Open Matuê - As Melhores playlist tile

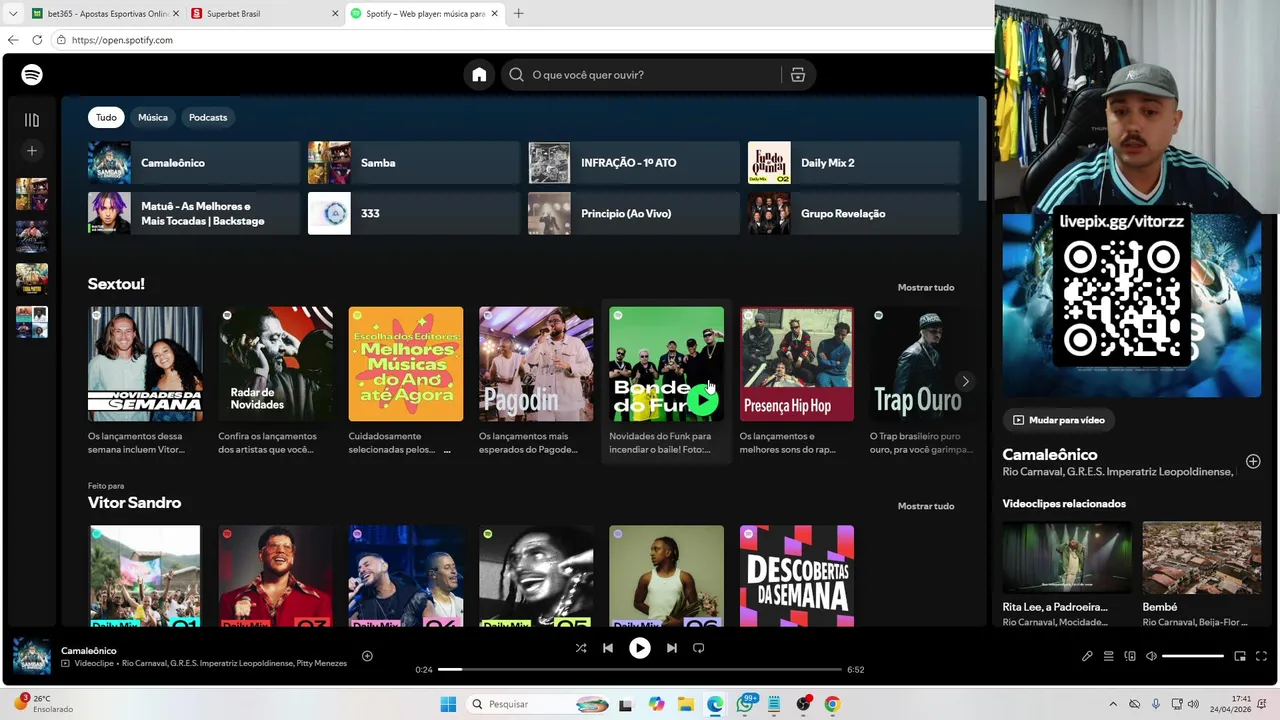pyautogui.click(x=193, y=213)
